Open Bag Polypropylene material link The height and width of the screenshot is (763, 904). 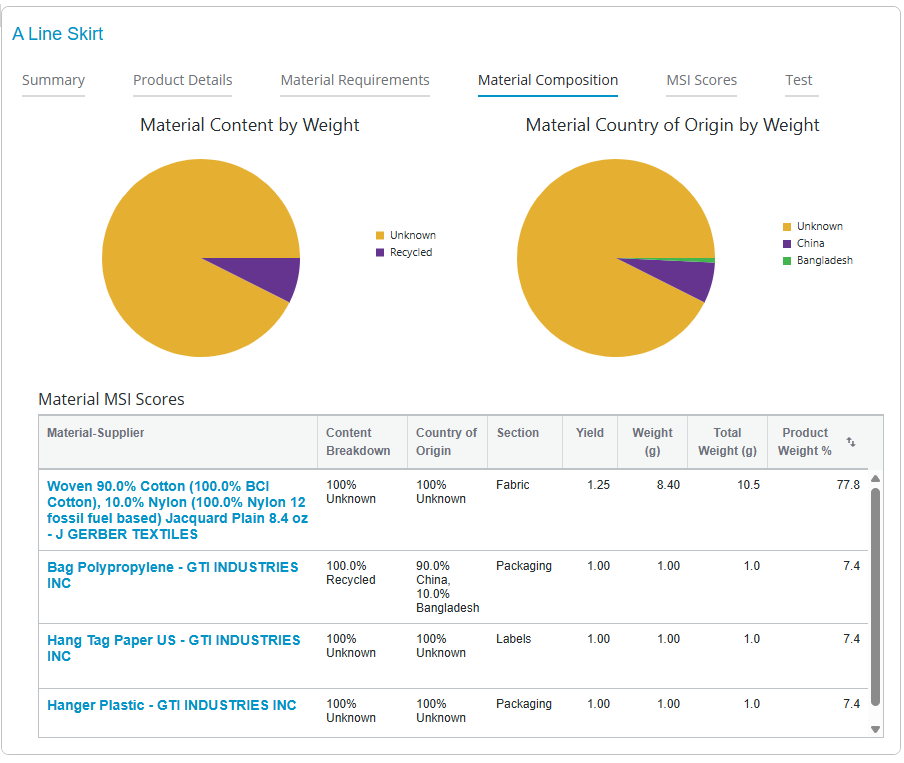tap(172, 575)
